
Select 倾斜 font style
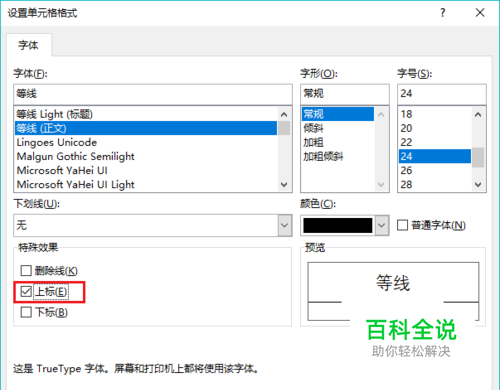[338, 128]
